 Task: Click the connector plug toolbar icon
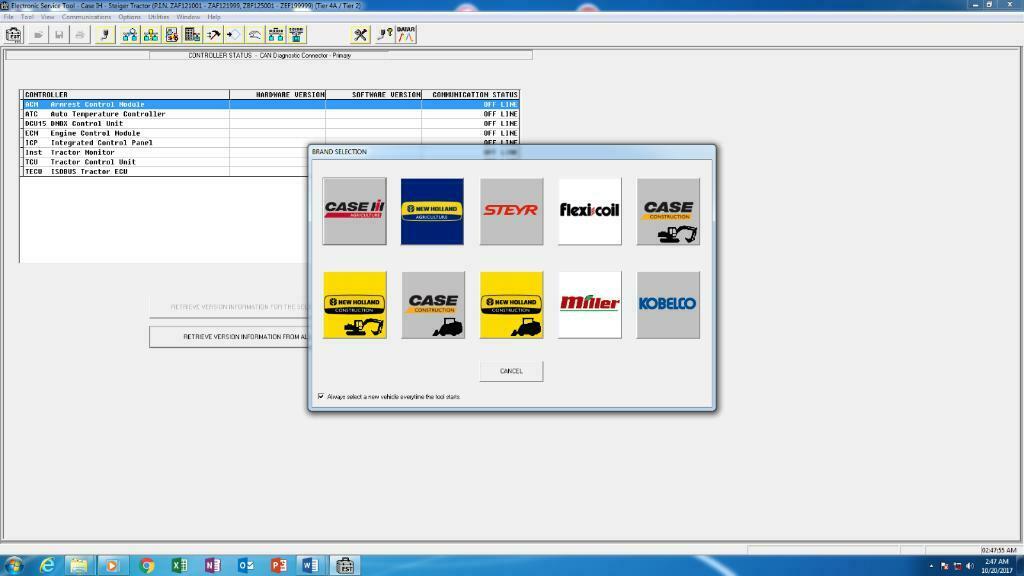(105, 35)
